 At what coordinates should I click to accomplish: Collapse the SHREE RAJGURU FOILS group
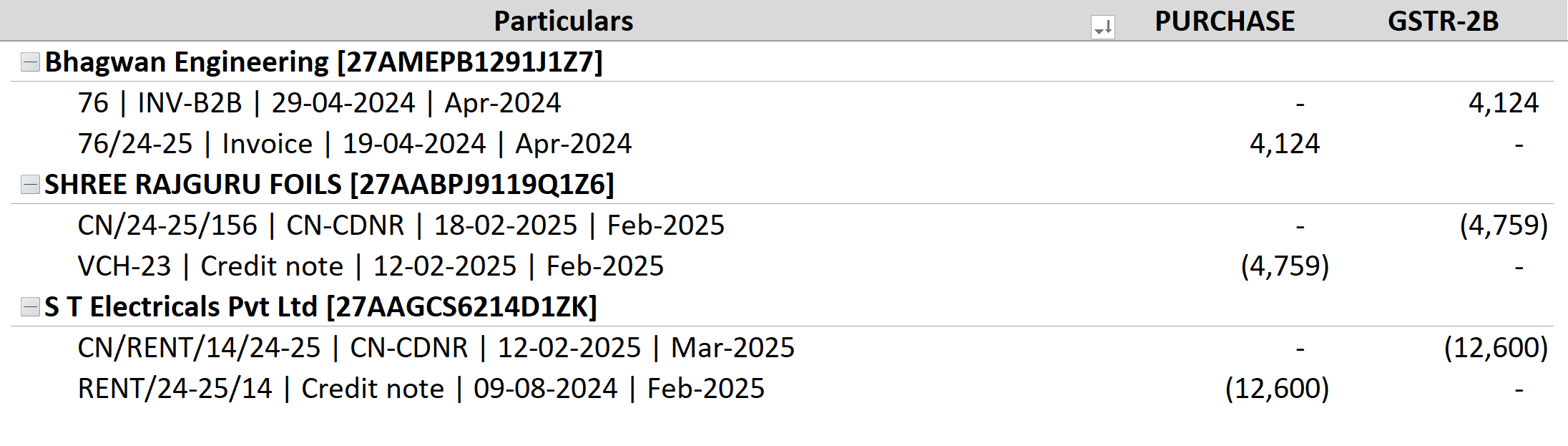point(30,185)
